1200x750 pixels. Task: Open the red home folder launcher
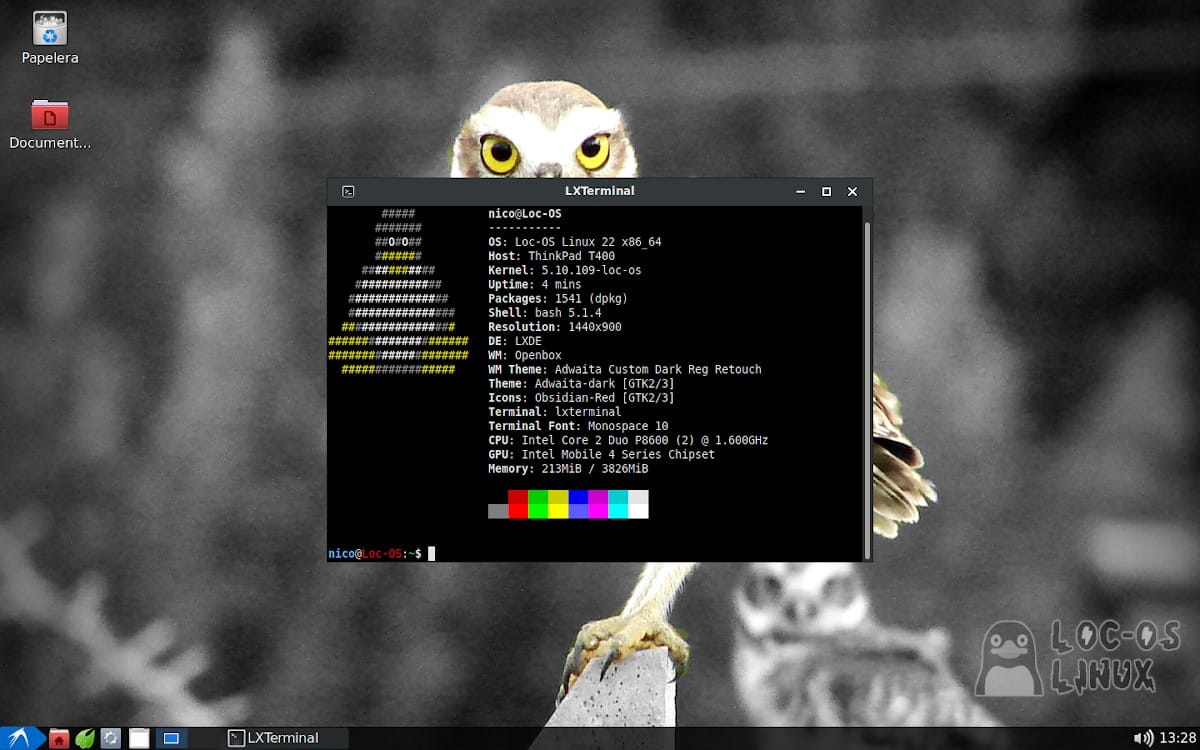coord(59,739)
